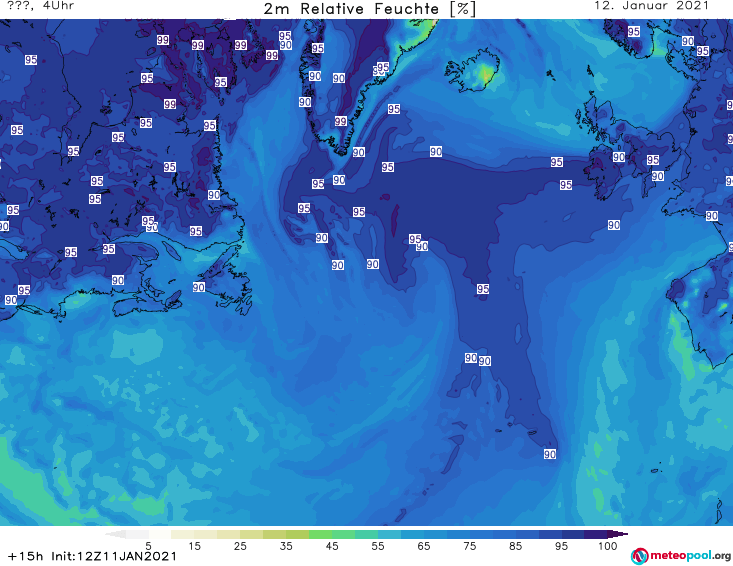Click the legend value '75'
Image resolution: width=733 pixels, height=566 pixels.
click(x=469, y=546)
